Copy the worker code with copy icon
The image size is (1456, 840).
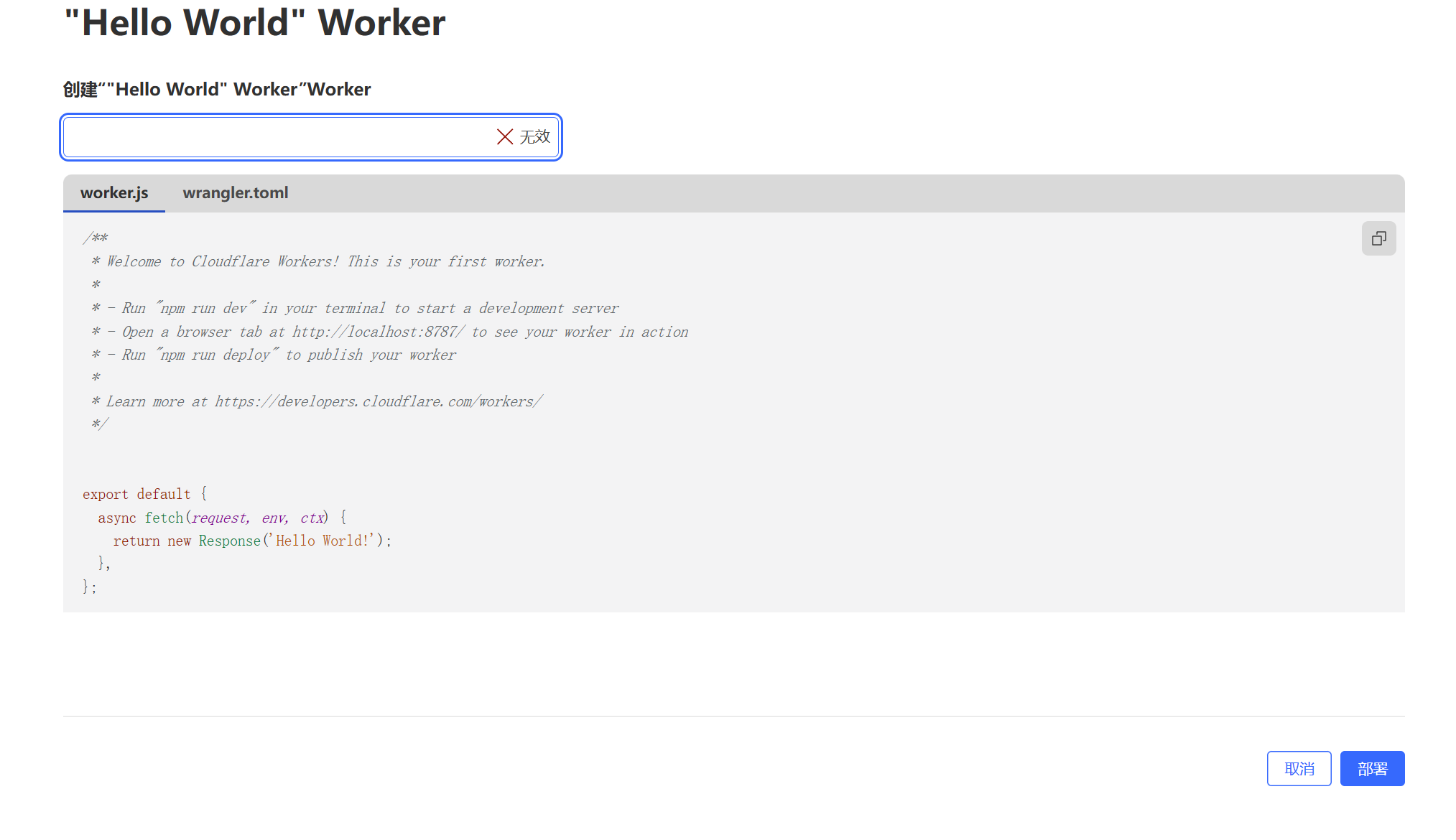[1378, 238]
